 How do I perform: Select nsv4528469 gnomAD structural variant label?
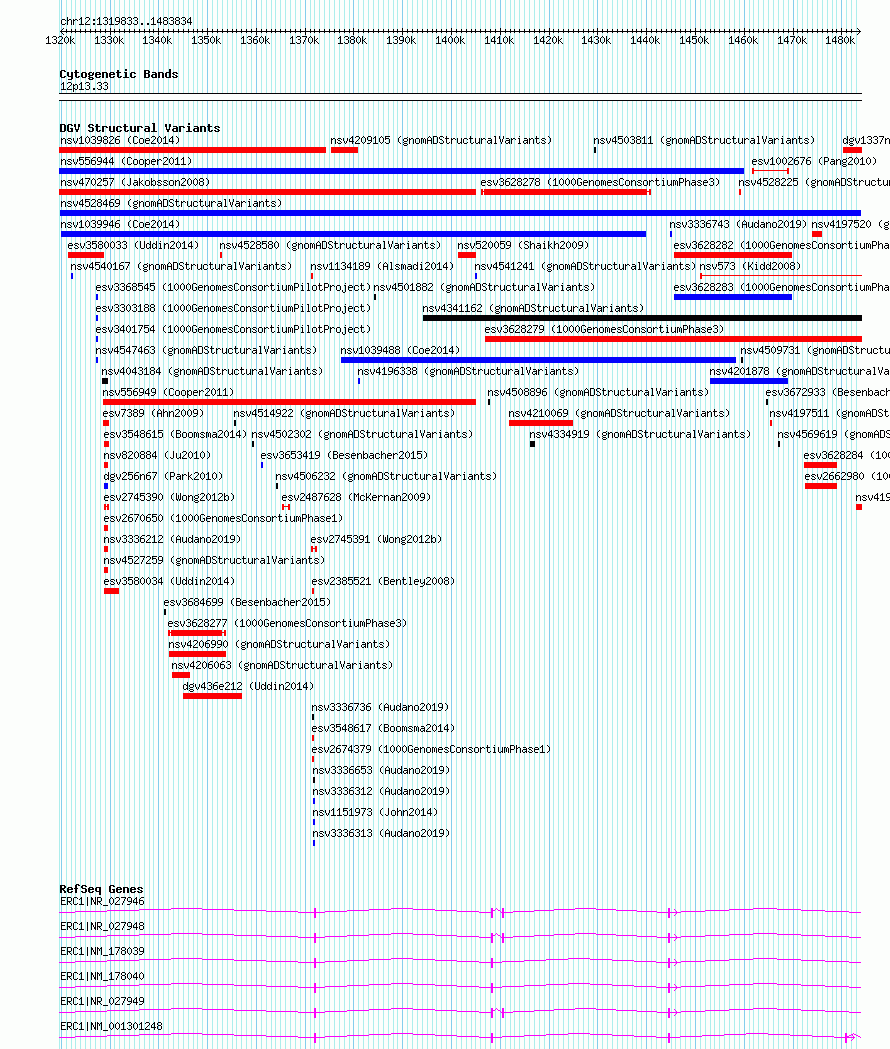click(171, 203)
